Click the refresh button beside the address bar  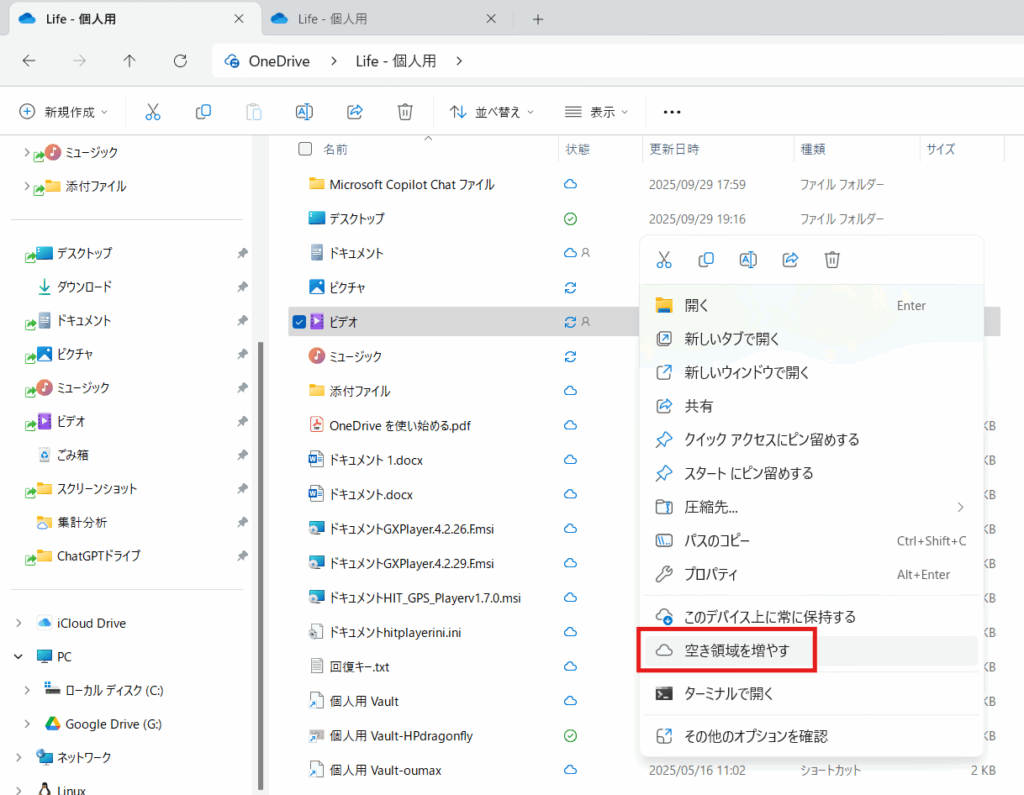click(180, 61)
